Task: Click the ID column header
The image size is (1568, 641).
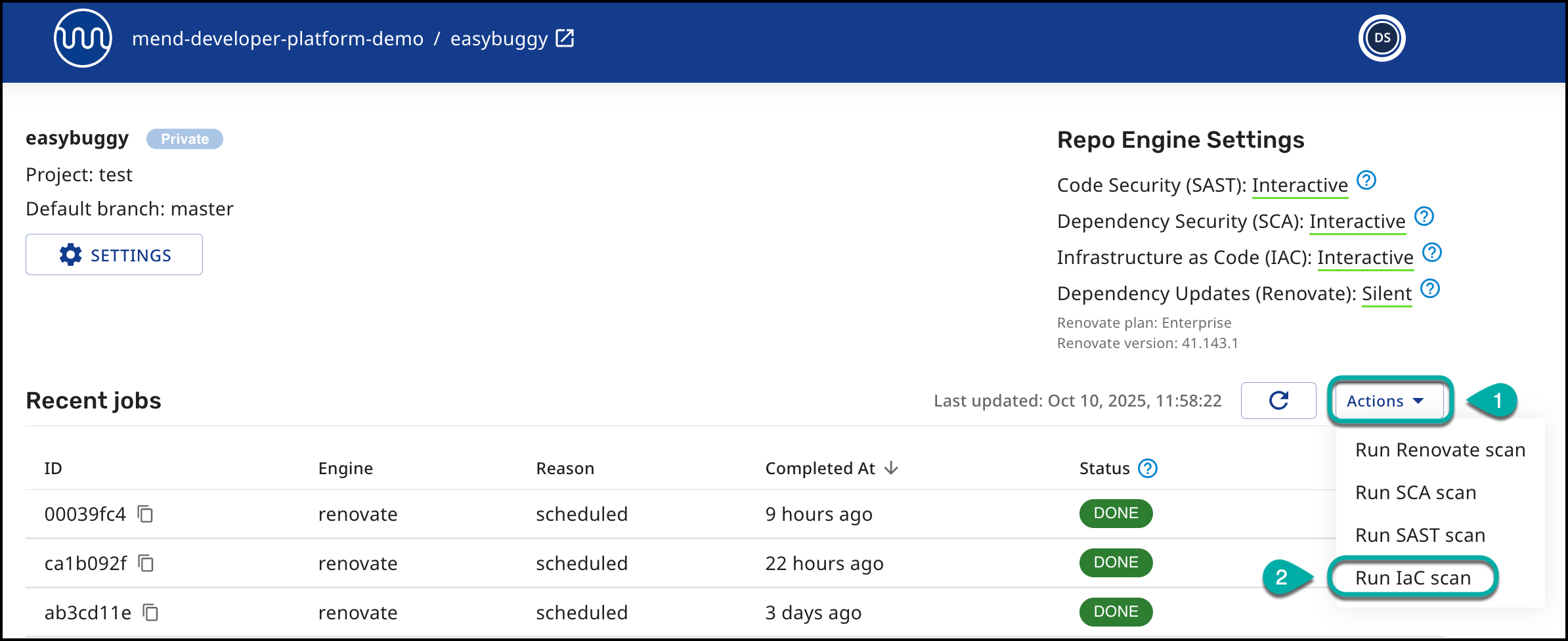Action: 53,468
